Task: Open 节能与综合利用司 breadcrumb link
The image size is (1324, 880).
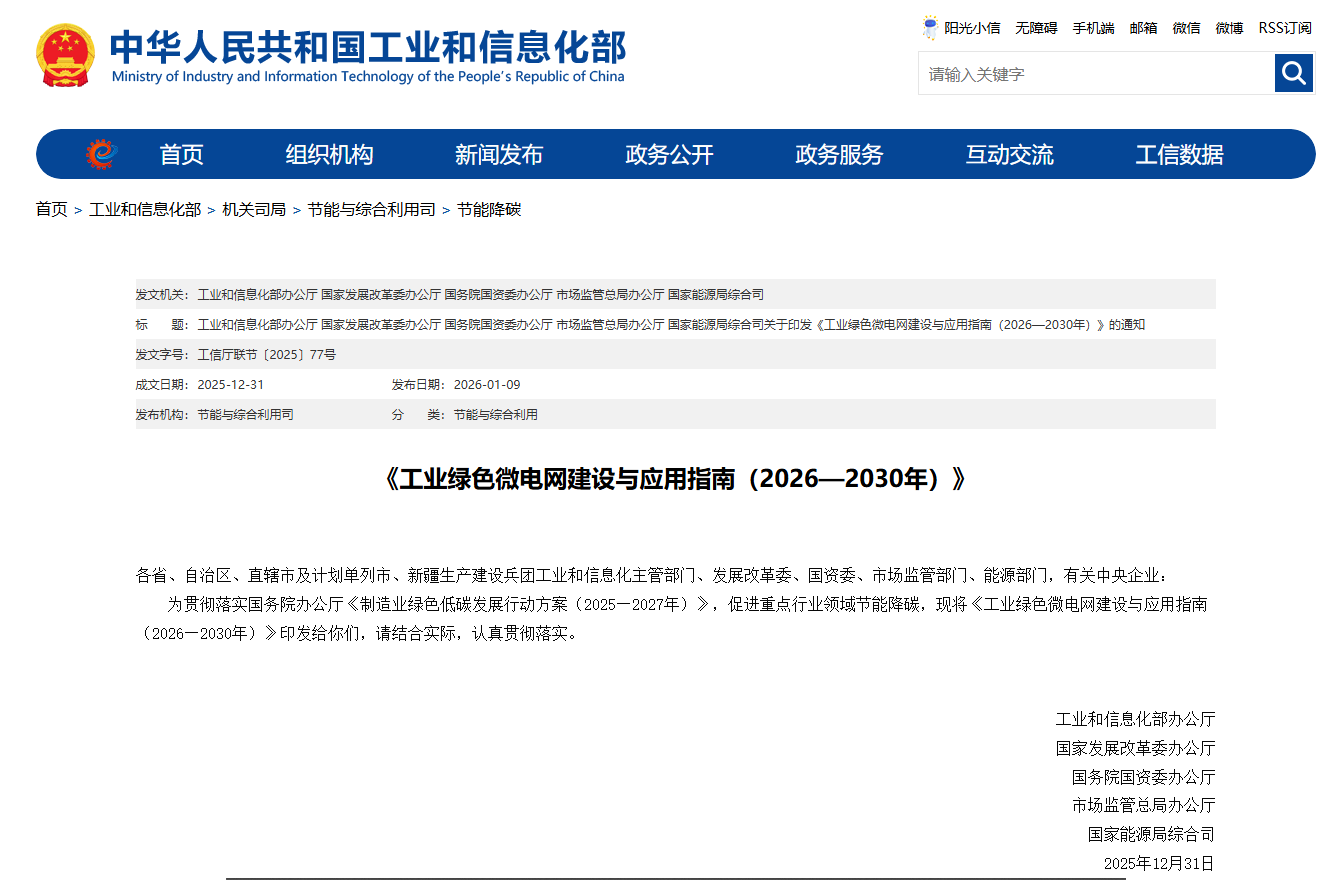Action: 371,209
